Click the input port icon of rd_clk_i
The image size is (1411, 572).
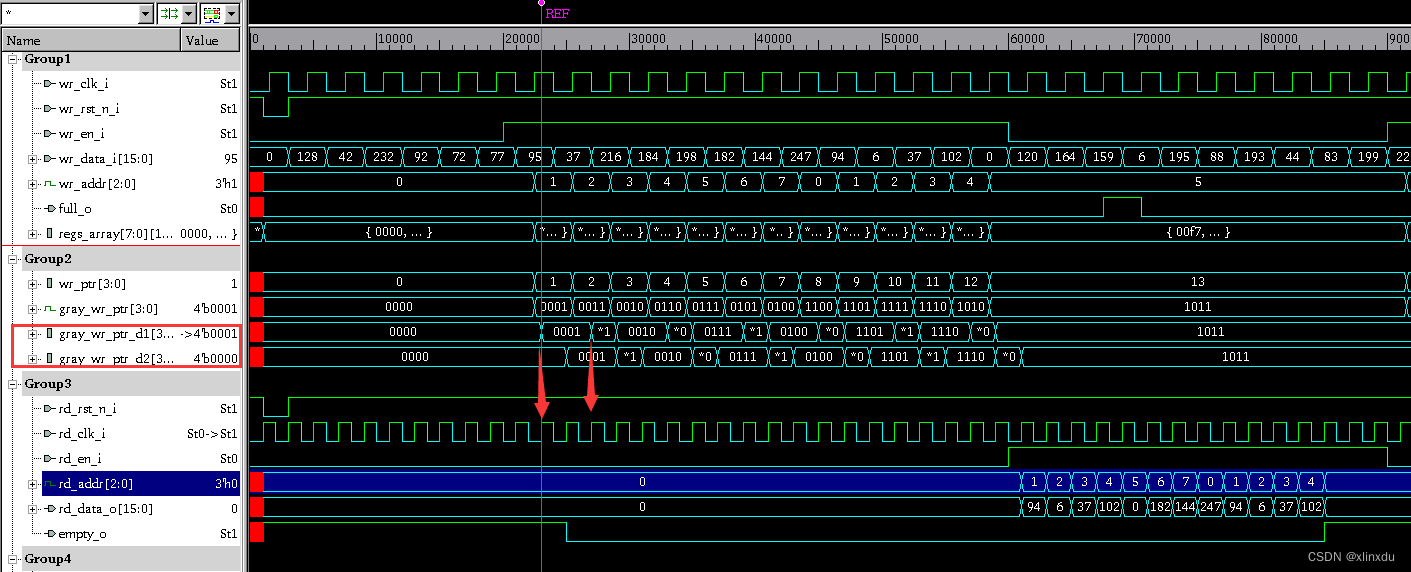48,434
